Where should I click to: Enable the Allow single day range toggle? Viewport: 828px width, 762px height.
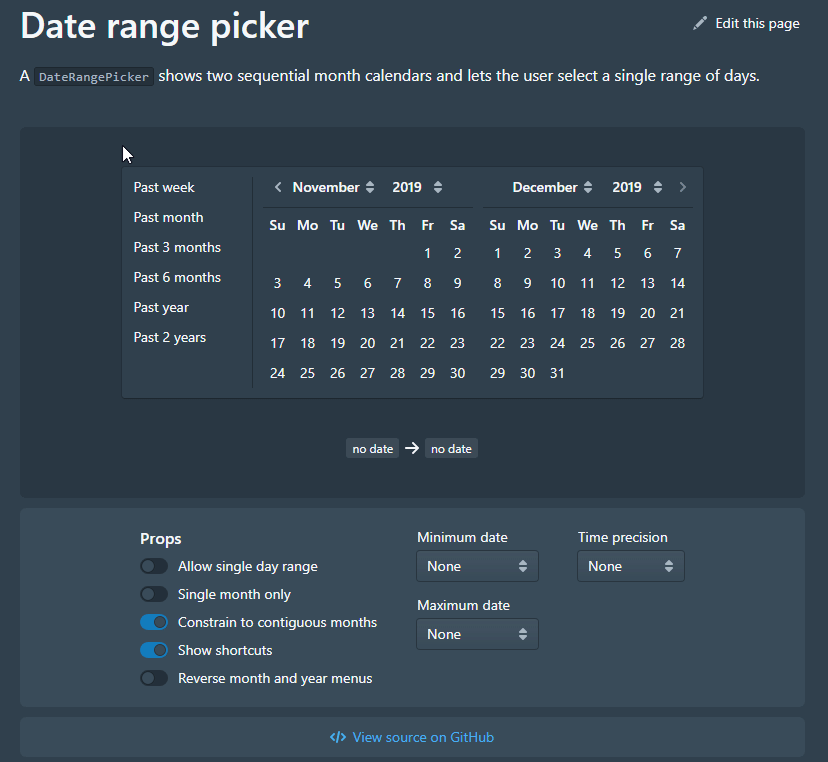coord(153,565)
